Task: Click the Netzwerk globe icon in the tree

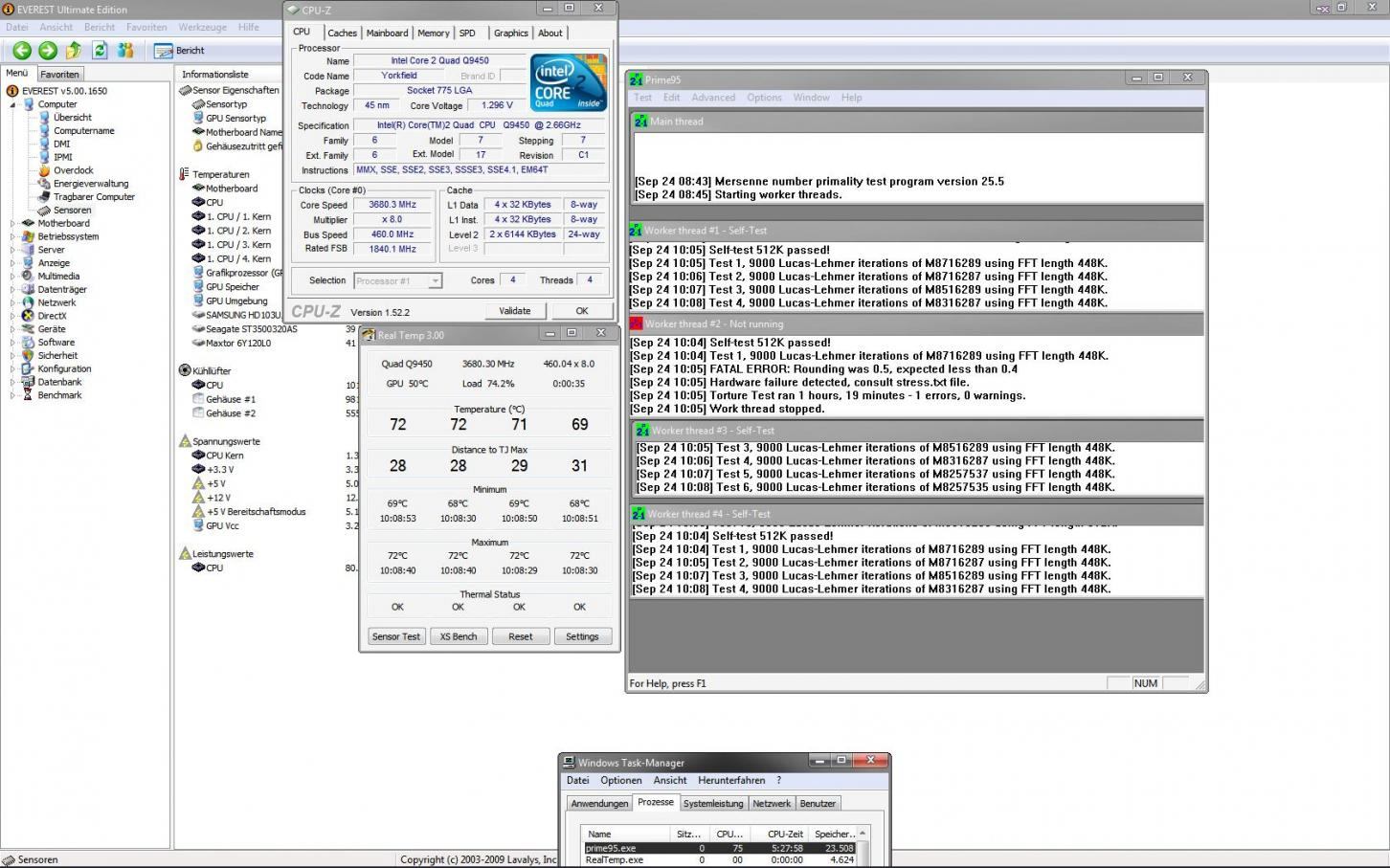Action: (x=29, y=302)
